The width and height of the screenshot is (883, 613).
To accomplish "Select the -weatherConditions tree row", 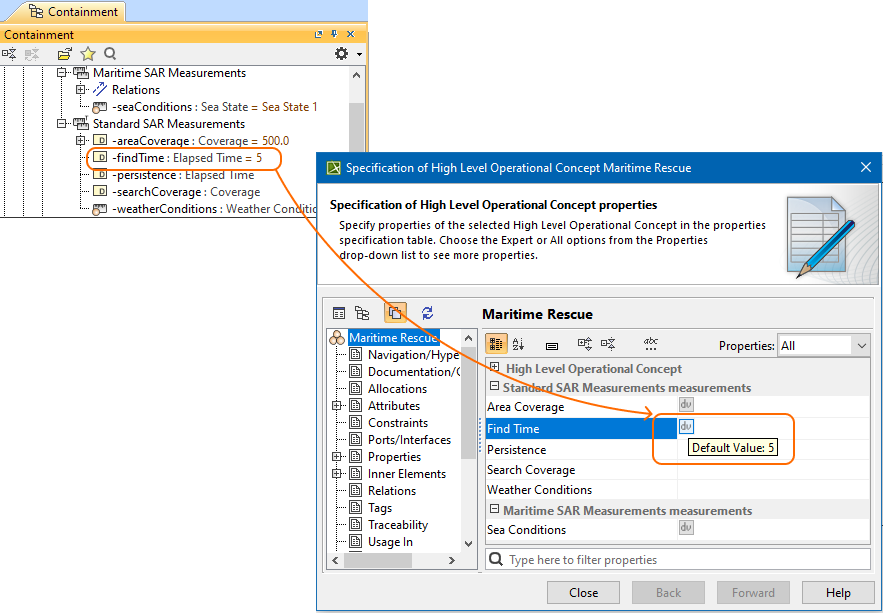I will (205, 209).
